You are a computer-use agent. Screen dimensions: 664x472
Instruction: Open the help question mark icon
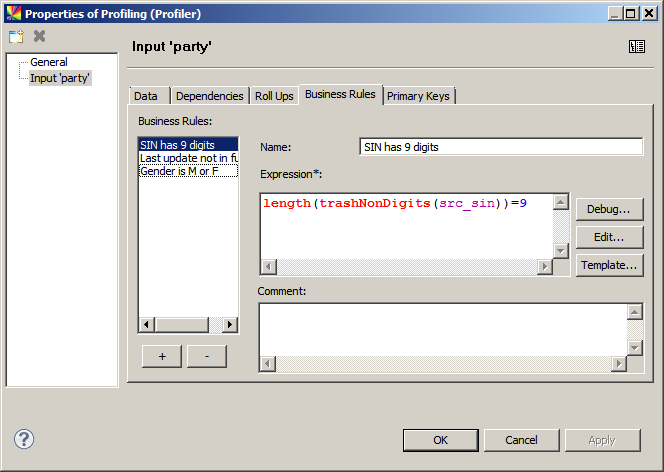point(24,439)
